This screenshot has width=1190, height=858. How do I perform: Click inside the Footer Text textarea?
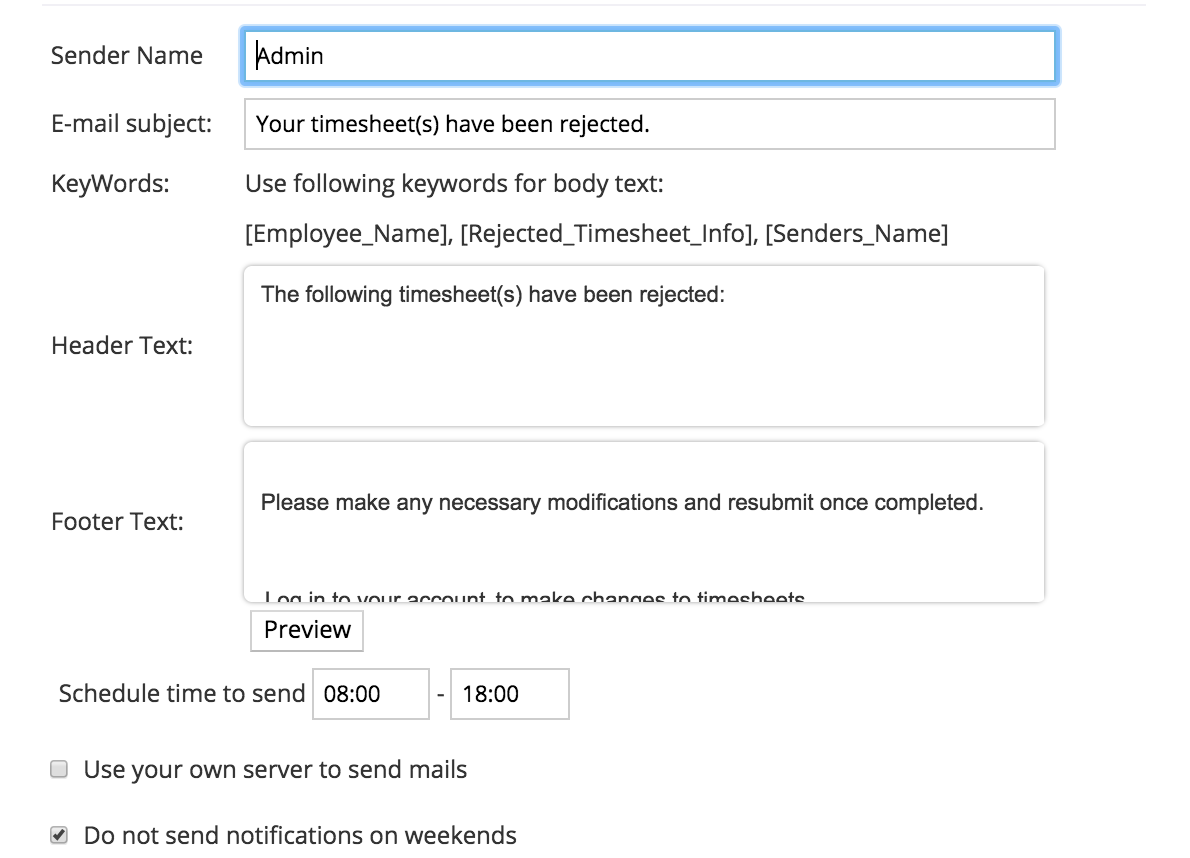[643, 522]
